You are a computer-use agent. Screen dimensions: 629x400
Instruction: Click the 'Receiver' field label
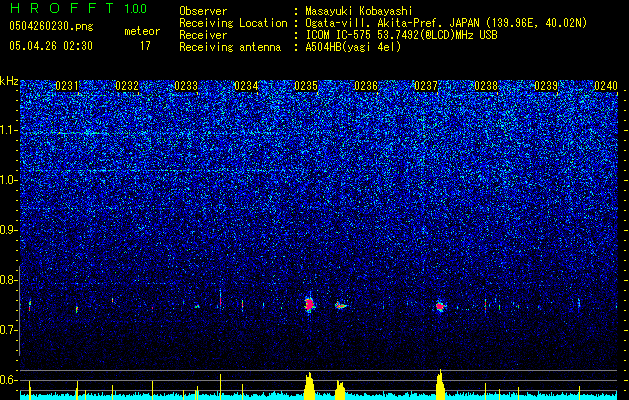(x=203, y=35)
